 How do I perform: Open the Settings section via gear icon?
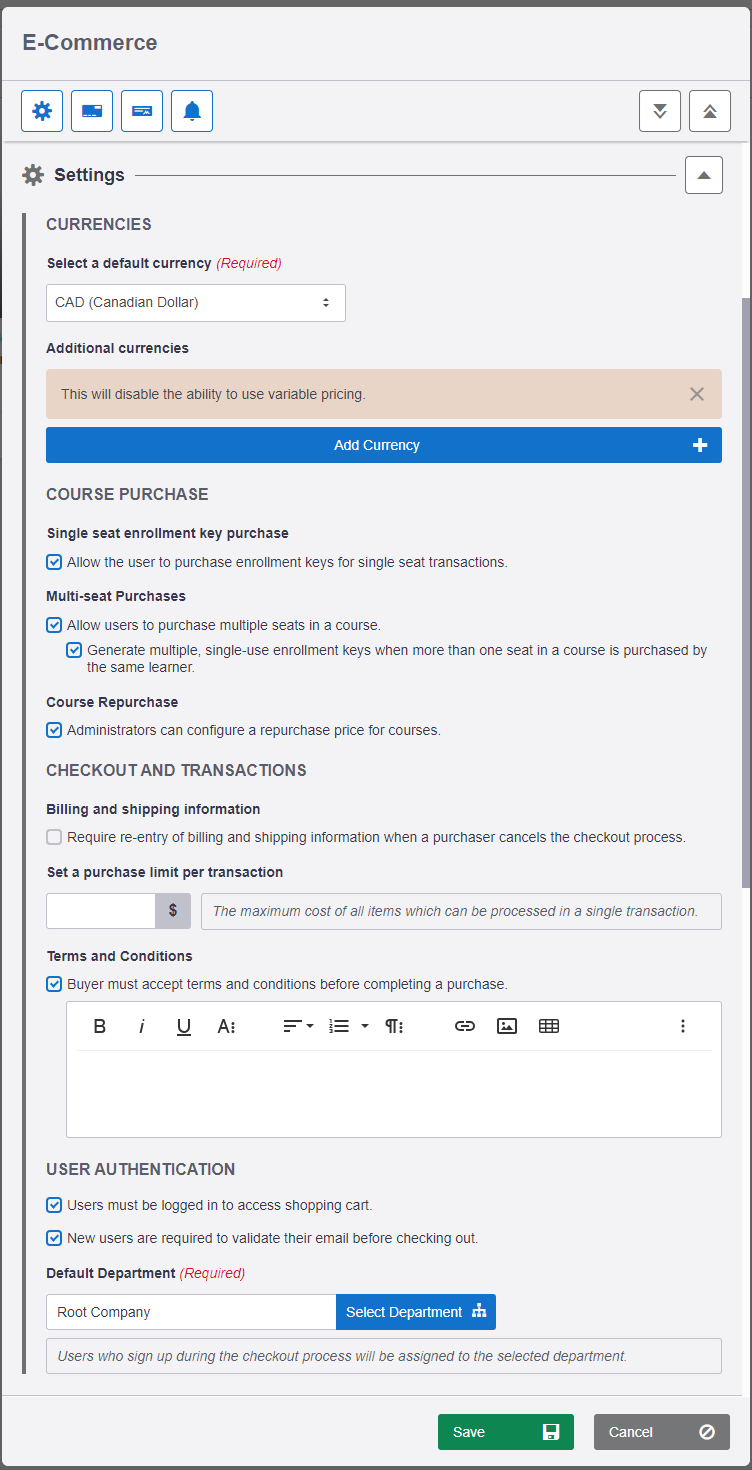click(41, 110)
